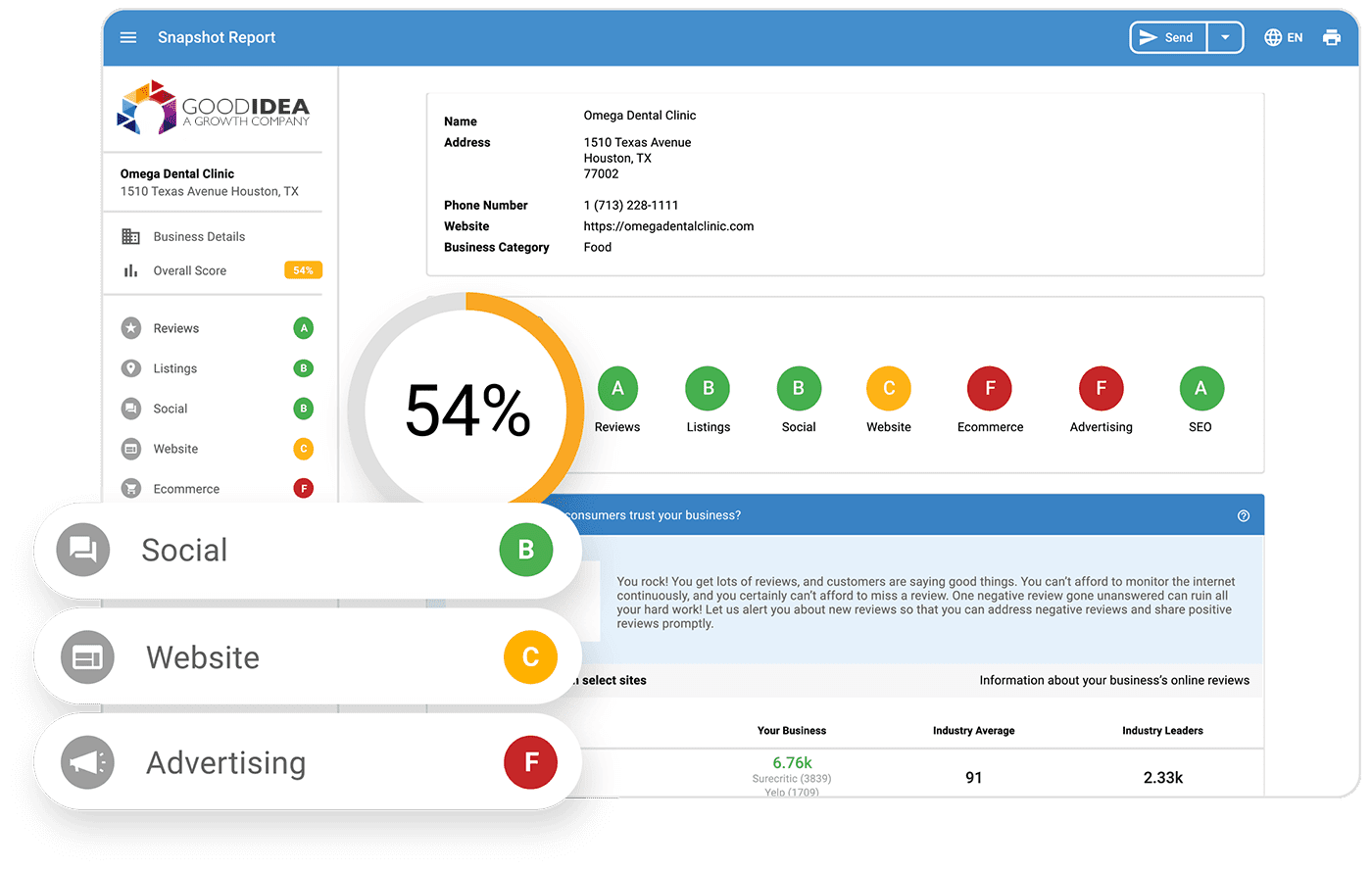1372x871 pixels.
Task: Click the Listings pin icon in sidebar
Action: (130, 368)
